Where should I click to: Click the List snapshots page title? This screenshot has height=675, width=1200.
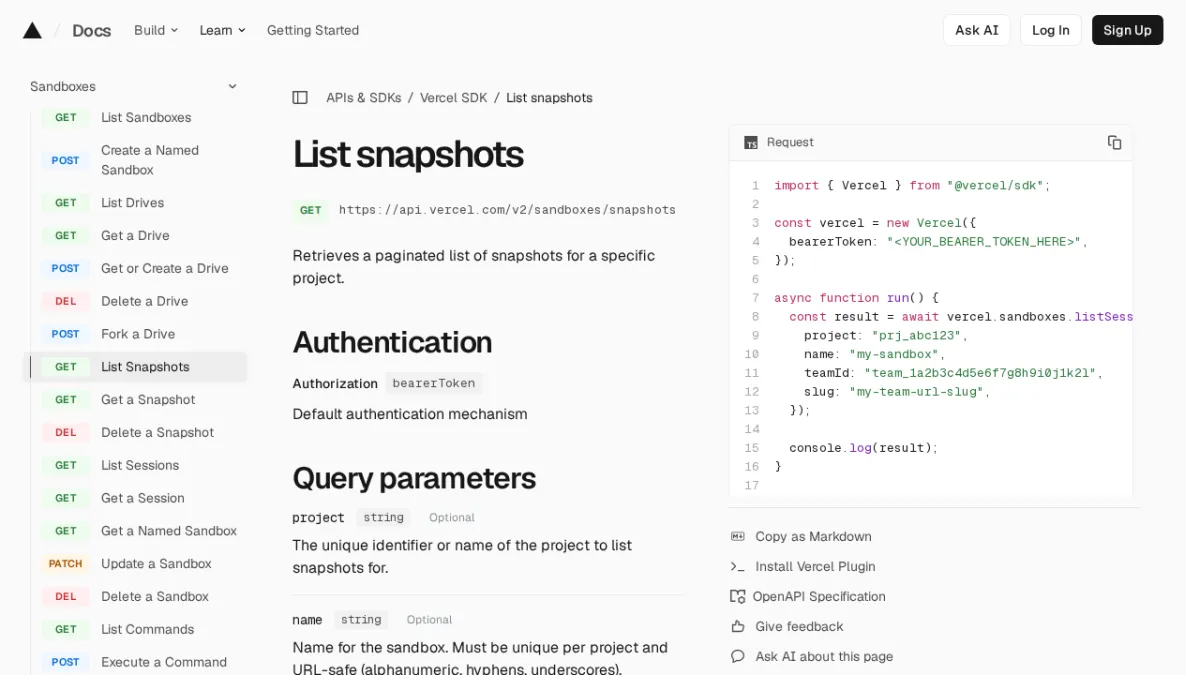click(408, 155)
